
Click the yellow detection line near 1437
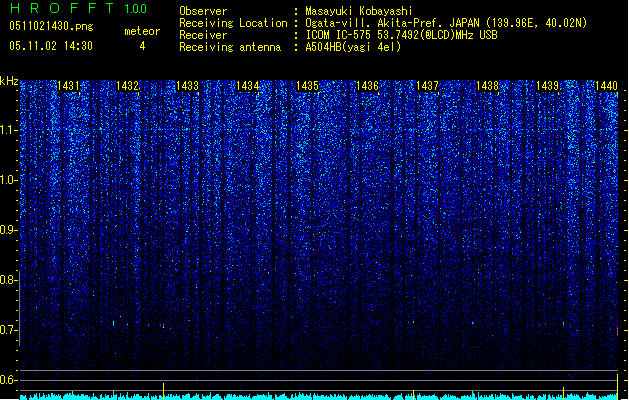click(x=414, y=395)
